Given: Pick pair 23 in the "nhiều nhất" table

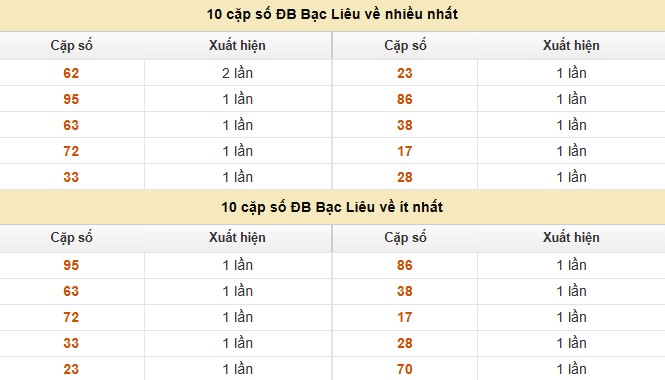Looking at the screenshot, I should click(x=405, y=73).
